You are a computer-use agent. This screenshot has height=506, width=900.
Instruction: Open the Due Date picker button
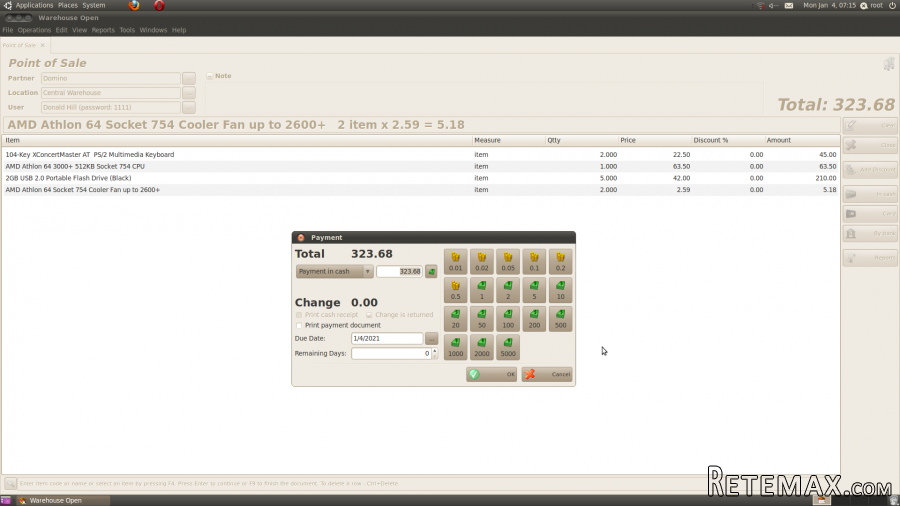[431, 338]
